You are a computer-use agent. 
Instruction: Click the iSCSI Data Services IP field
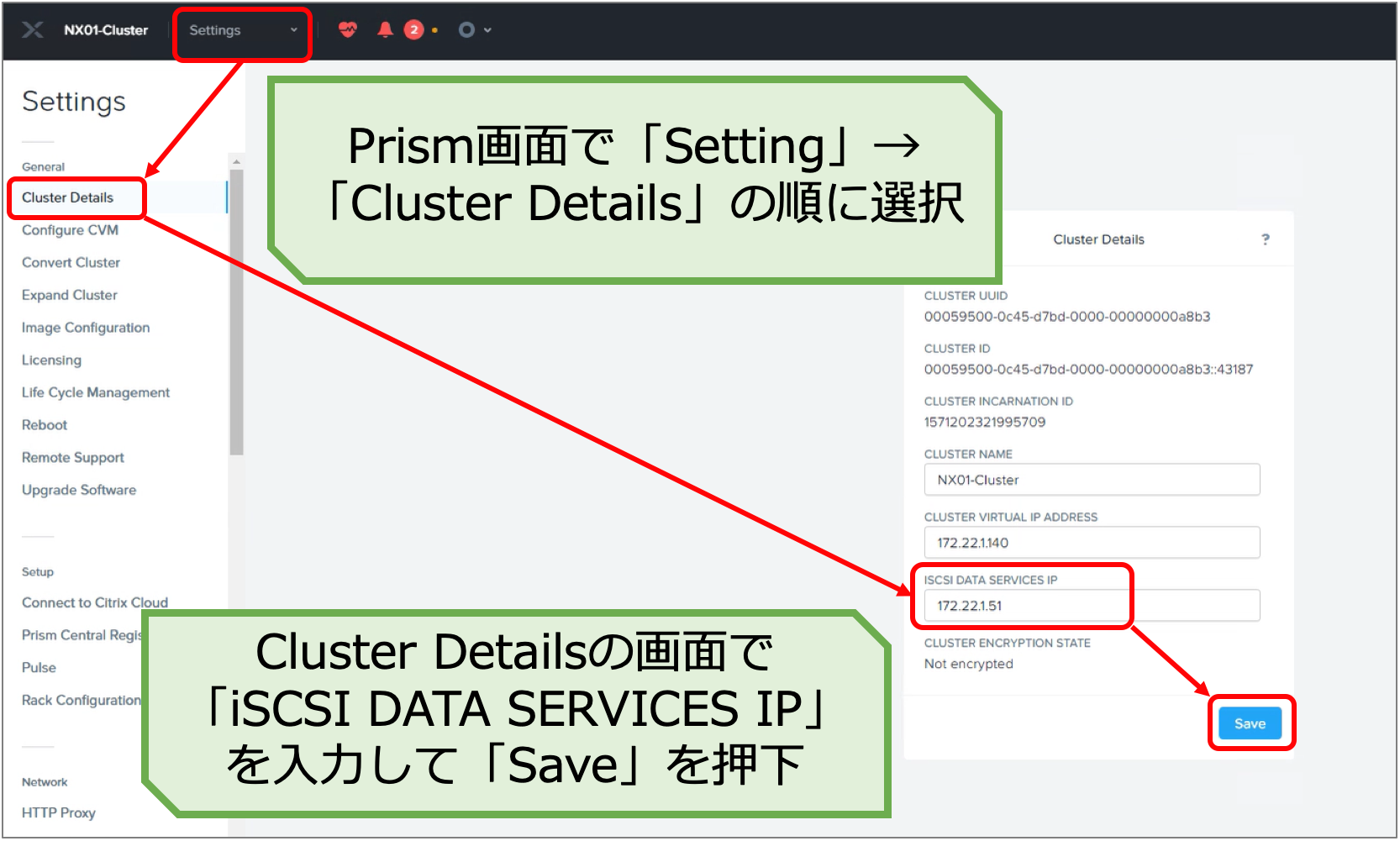pyautogui.click(x=1092, y=606)
